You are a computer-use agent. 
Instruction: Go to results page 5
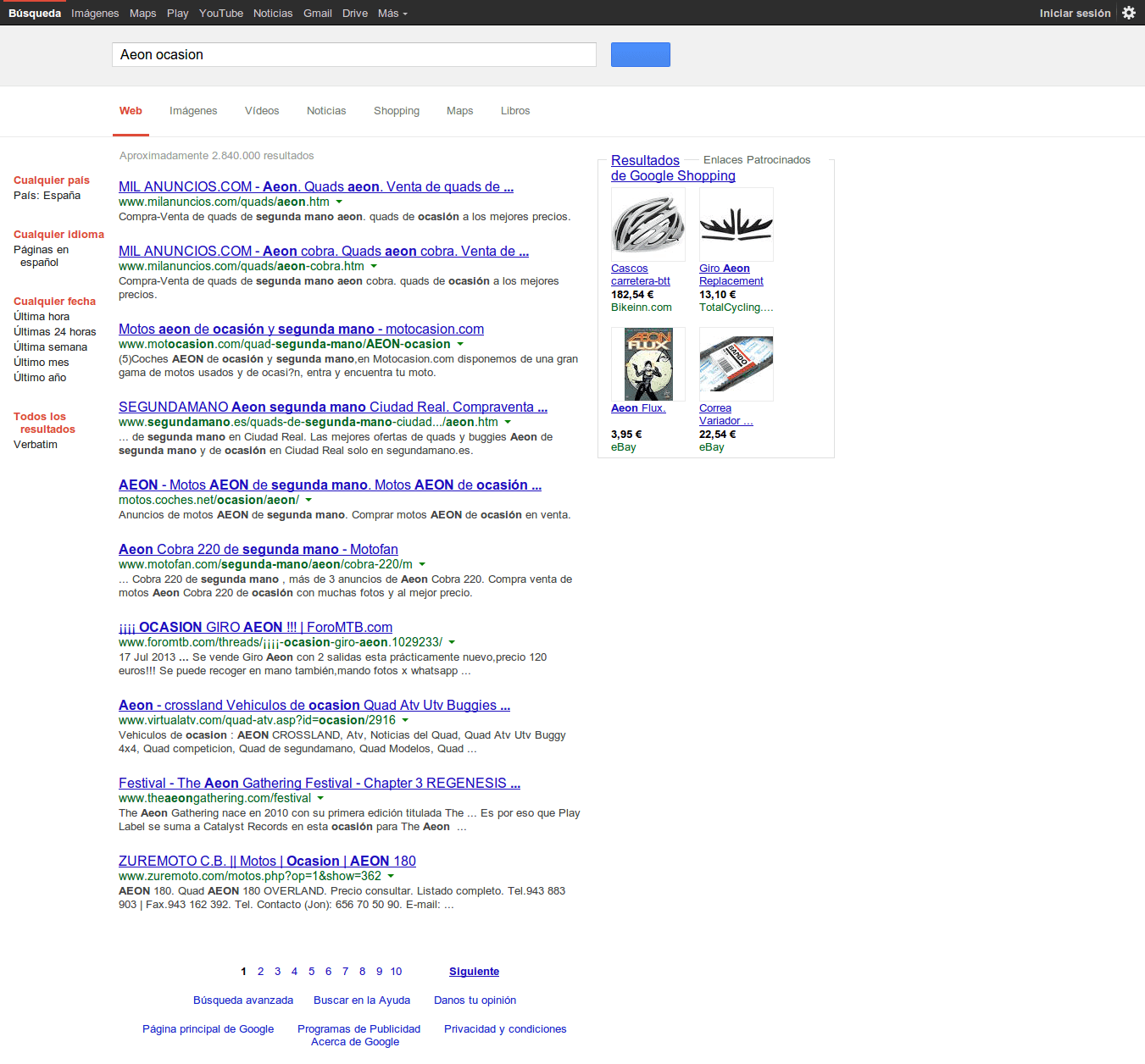click(x=311, y=972)
